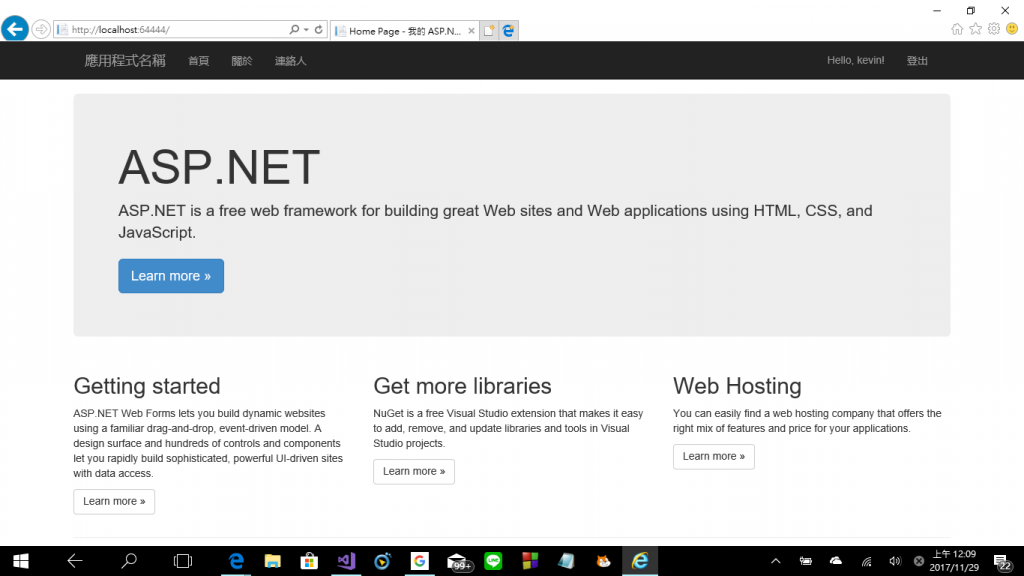Open the Favorites star icon
This screenshot has height=576, width=1024.
(976, 29)
